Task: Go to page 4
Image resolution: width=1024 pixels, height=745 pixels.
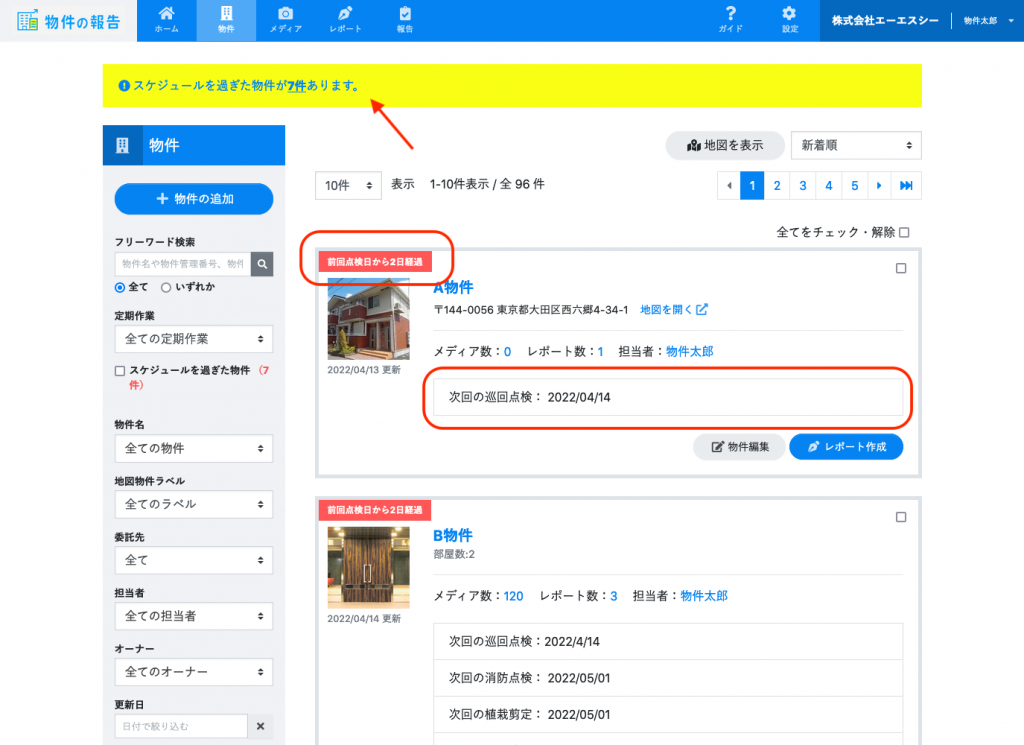Action: click(x=829, y=185)
